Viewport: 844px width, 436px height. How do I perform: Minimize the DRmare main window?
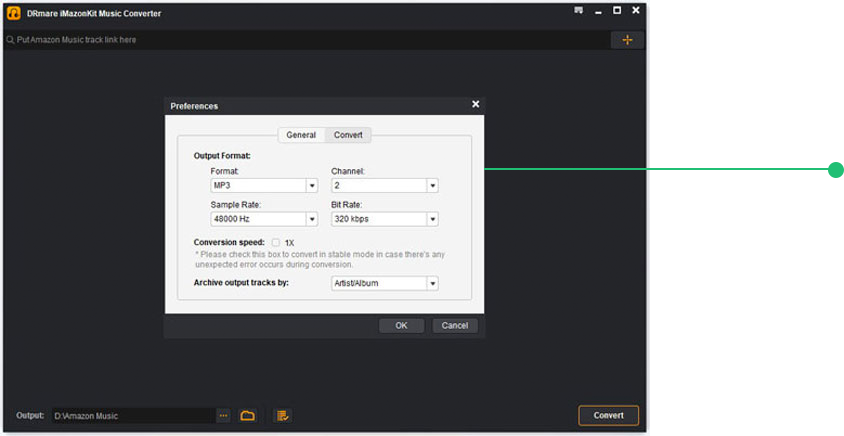click(x=598, y=12)
